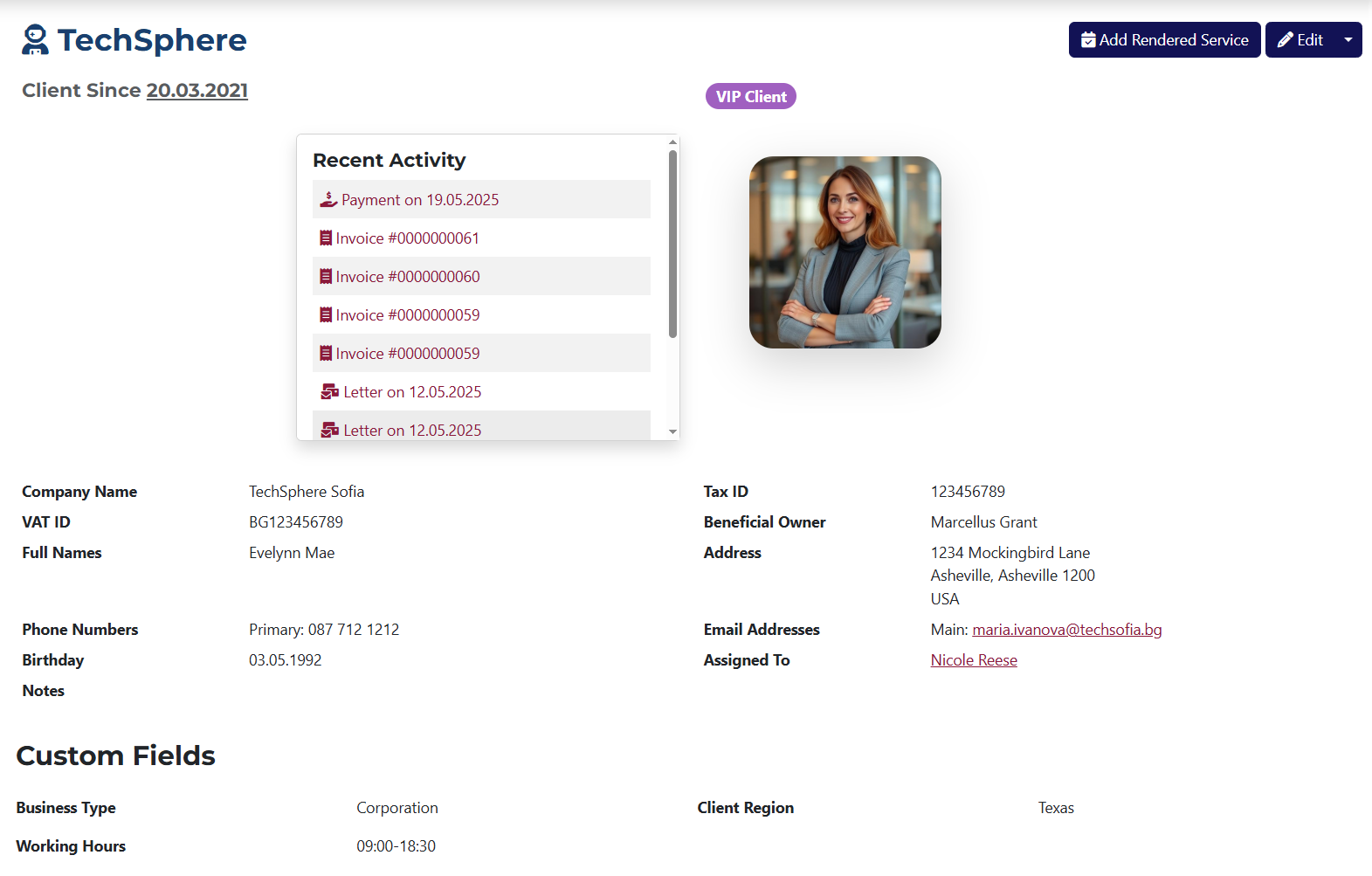The height and width of the screenshot is (876, 1372).
Task: Select VAT ID value BG123456789
Action: [x=296, y=522]
